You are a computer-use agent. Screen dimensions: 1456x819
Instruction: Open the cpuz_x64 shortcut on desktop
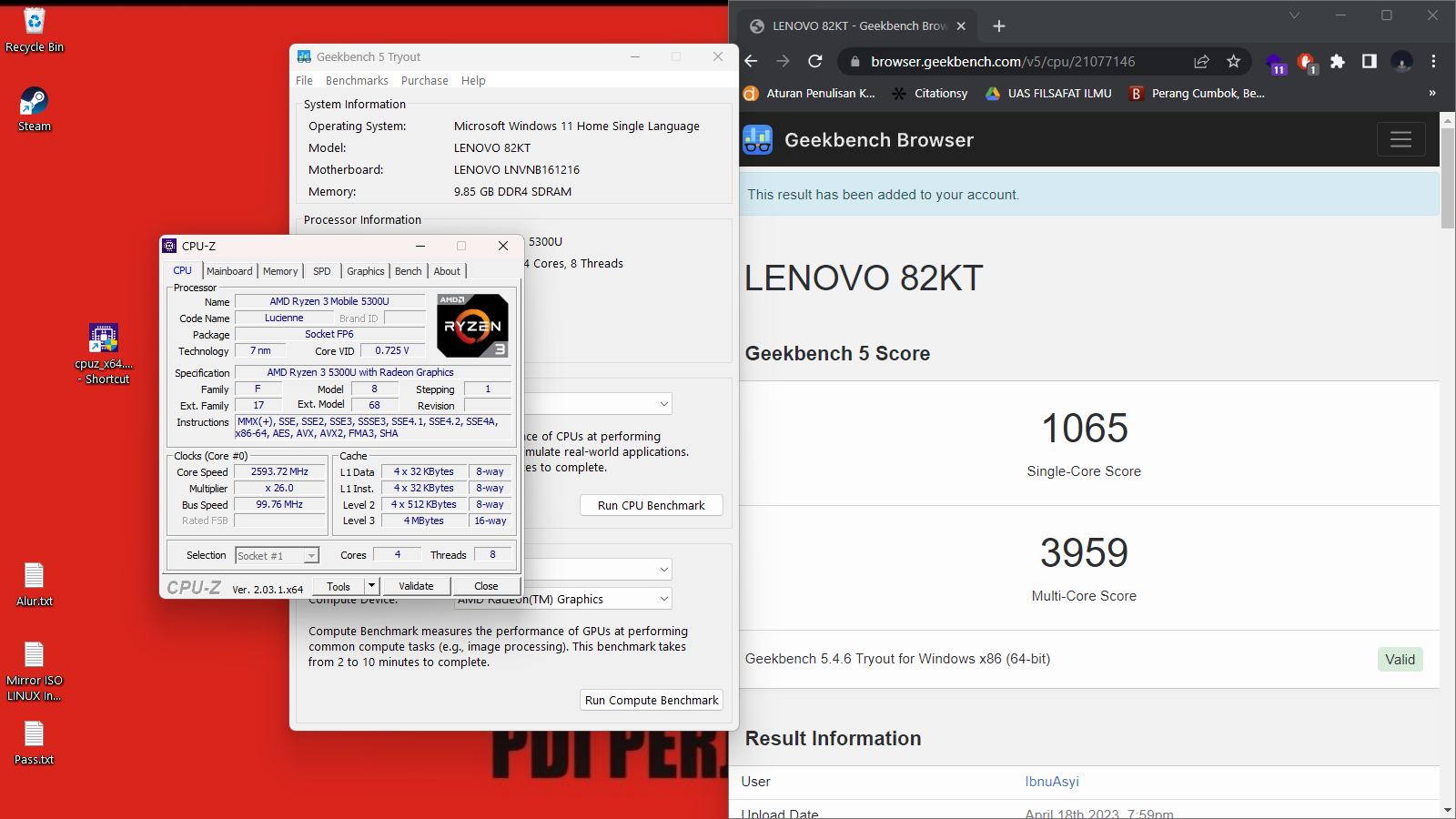(x=104, y=353)
